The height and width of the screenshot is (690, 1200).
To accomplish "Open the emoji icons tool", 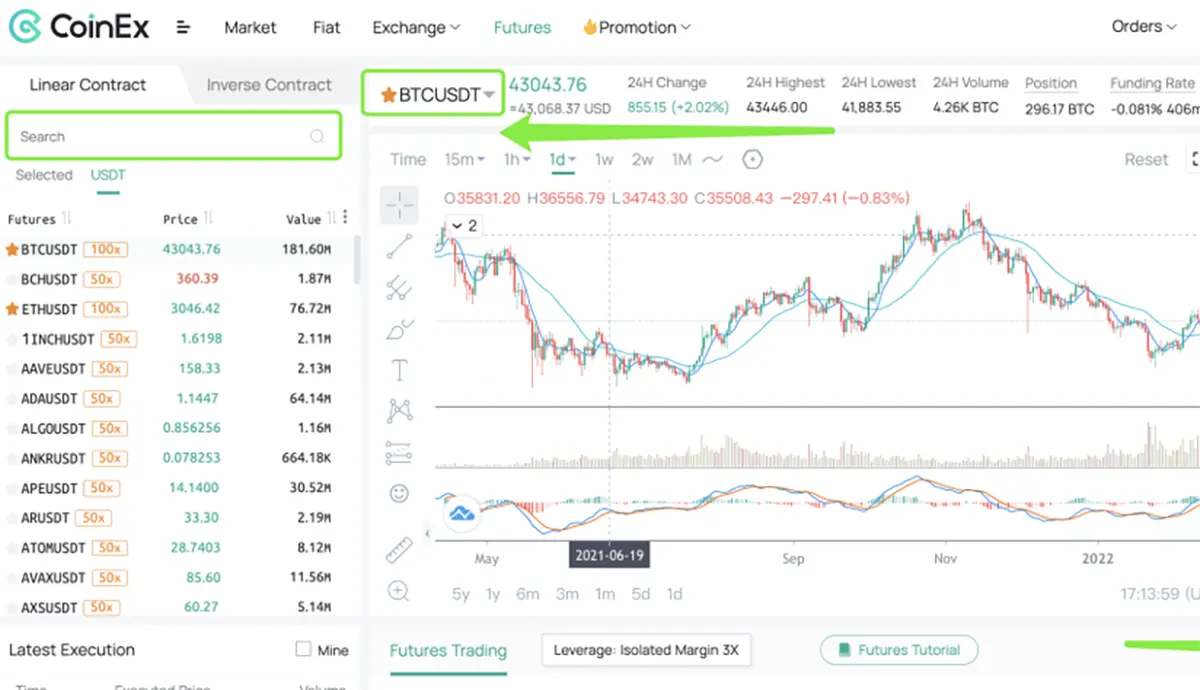I will (x=399, y=494).
